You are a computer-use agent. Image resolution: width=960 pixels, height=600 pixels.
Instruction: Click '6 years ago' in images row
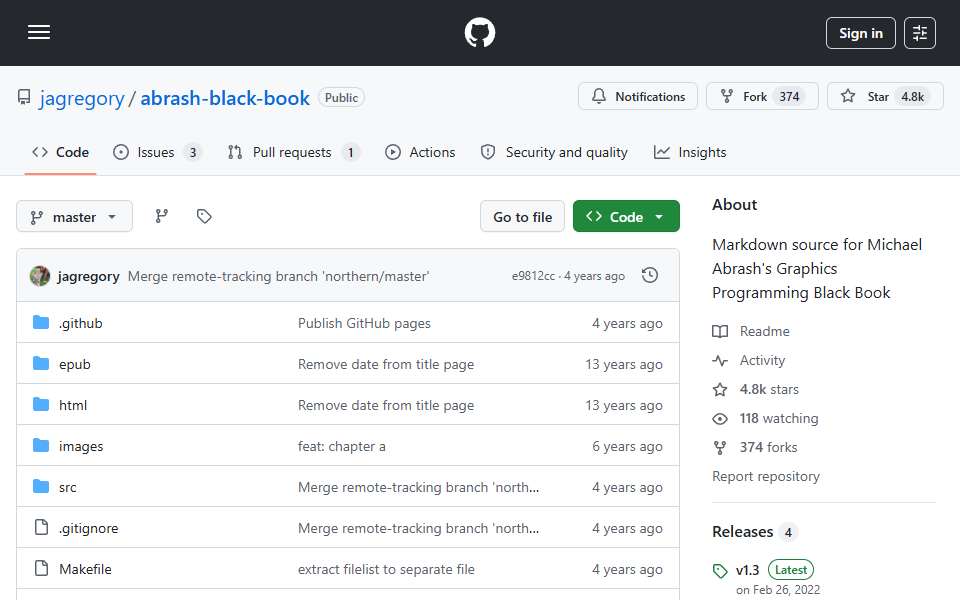point(627,446)
